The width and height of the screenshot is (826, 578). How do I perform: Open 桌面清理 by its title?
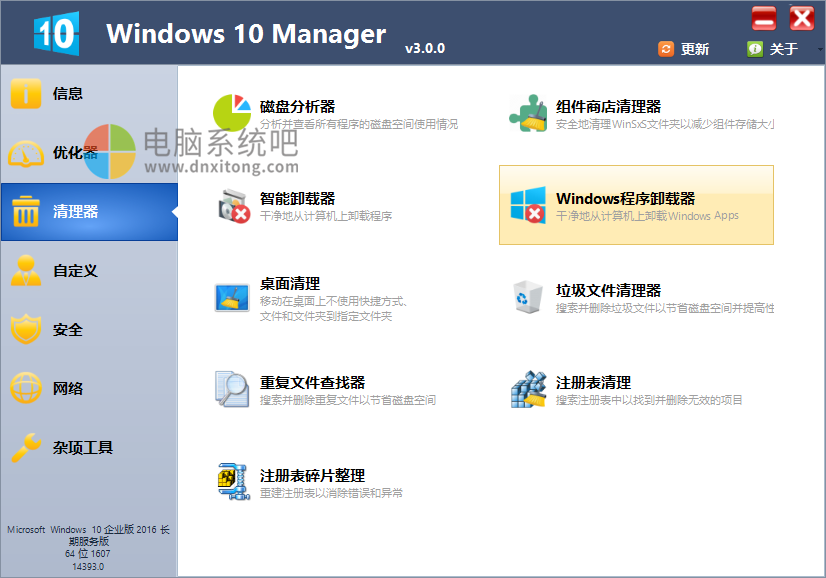[x=290, y=283]
